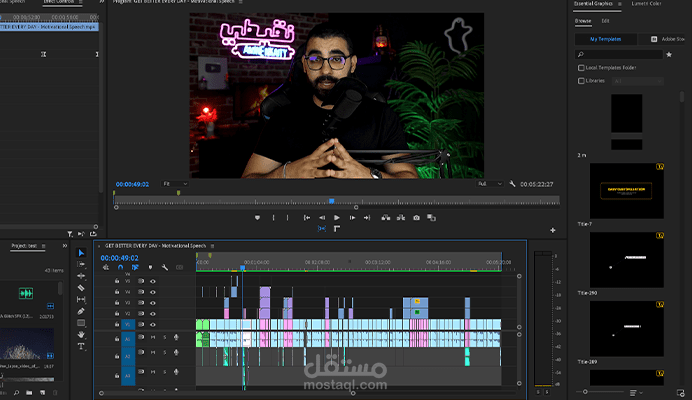This screenshot has width=692, height=400.
Task: Select the Type tool
Action: click(81, 347)
